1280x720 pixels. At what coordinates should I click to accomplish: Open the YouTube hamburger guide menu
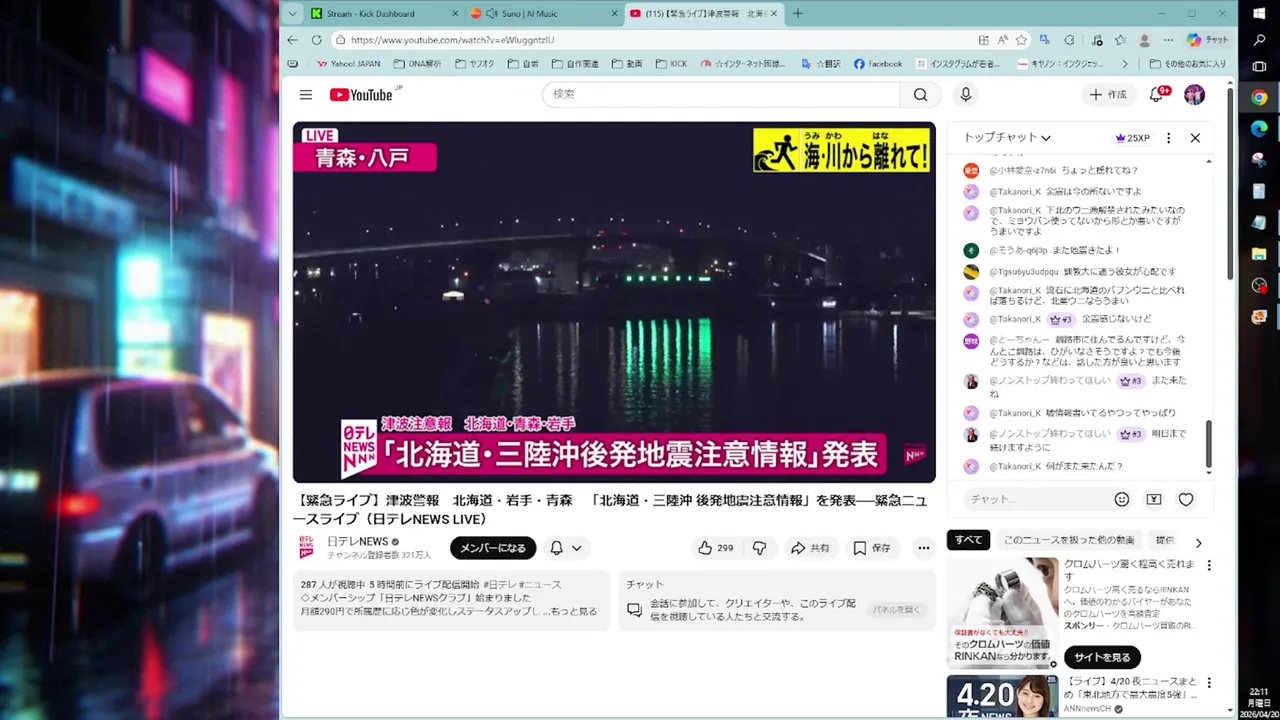coord(306,95)
